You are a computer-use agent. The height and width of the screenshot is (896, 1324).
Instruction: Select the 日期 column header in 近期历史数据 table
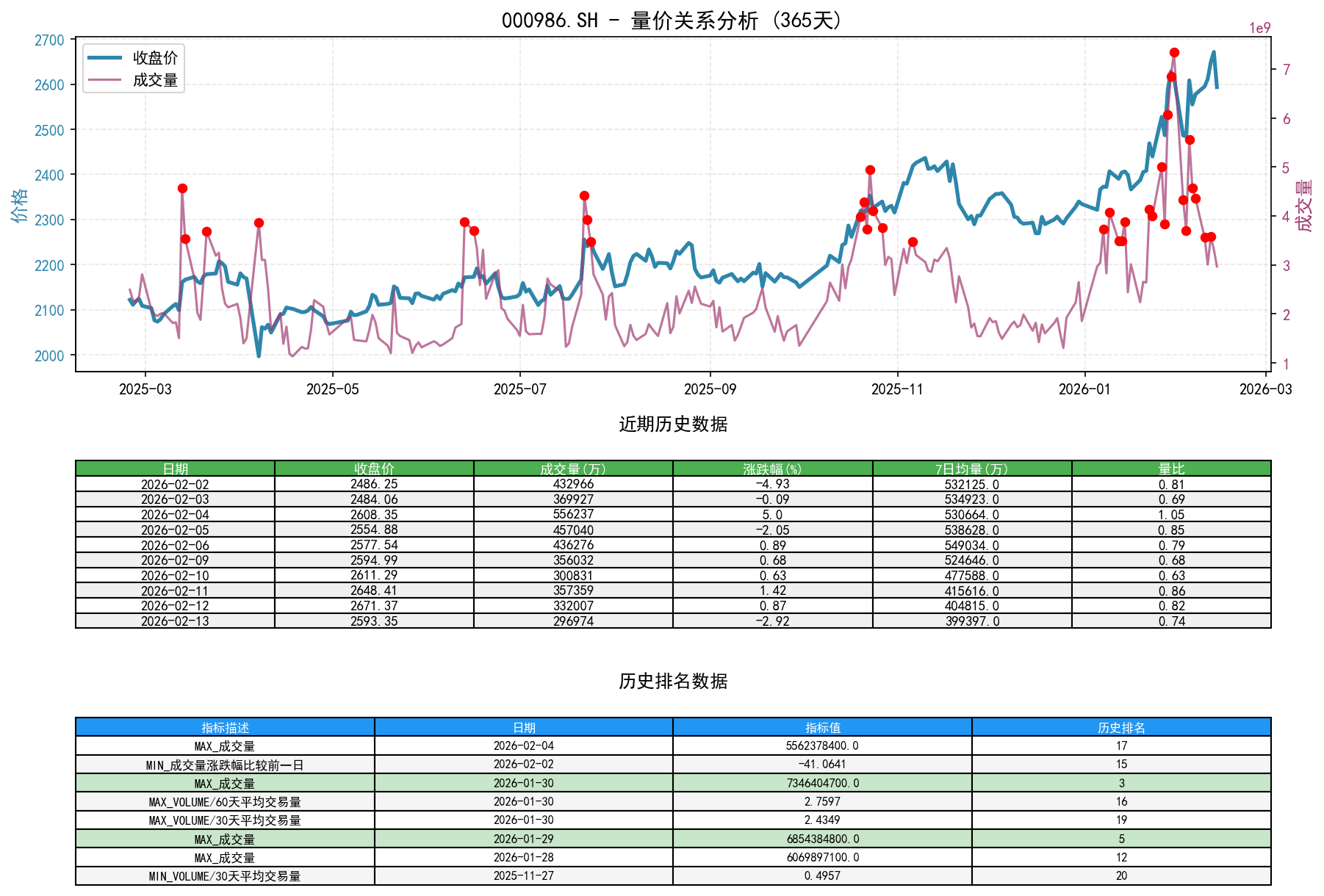point(176,467)
